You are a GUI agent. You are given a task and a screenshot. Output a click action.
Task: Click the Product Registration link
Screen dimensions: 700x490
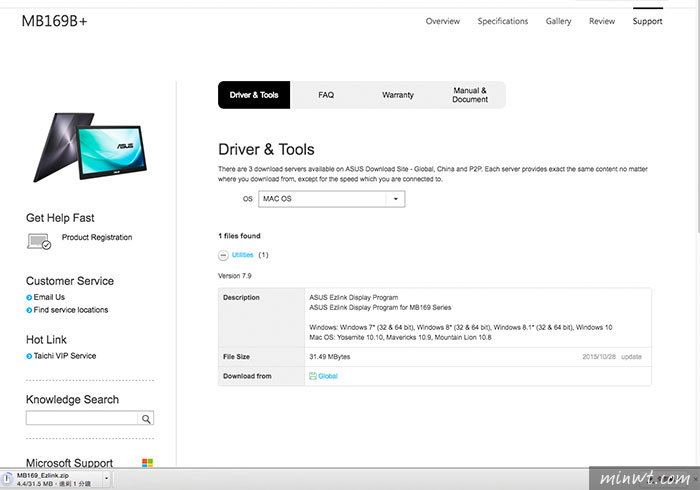(97, 237)
